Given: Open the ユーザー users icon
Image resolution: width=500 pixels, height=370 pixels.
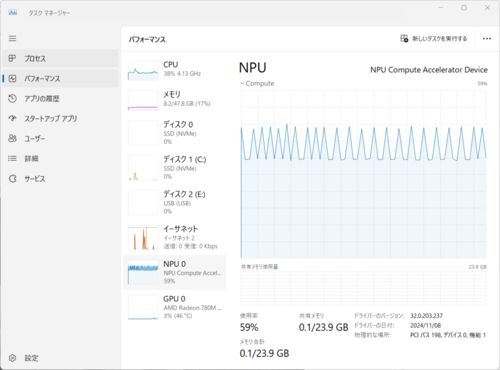Looking at the screenshot, I should click(12, 138).
